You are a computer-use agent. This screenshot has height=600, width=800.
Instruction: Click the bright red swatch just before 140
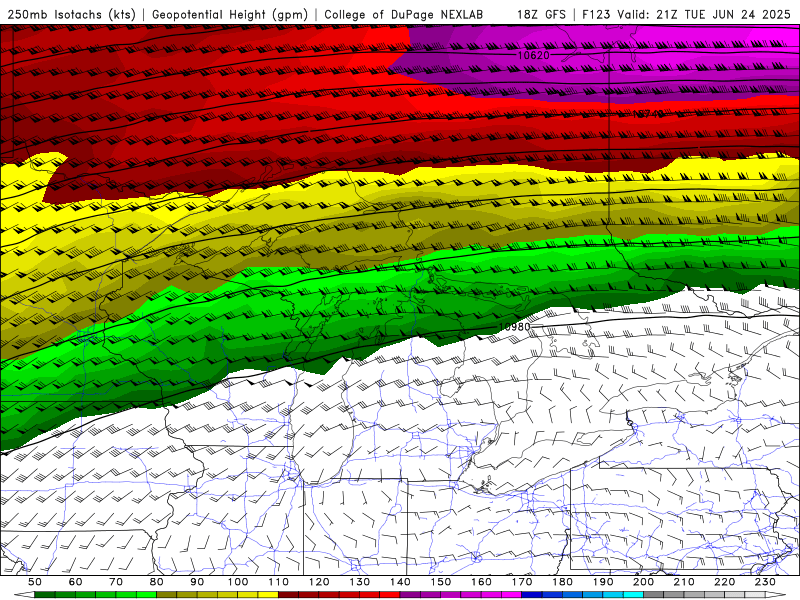click(x=390, y=595)
